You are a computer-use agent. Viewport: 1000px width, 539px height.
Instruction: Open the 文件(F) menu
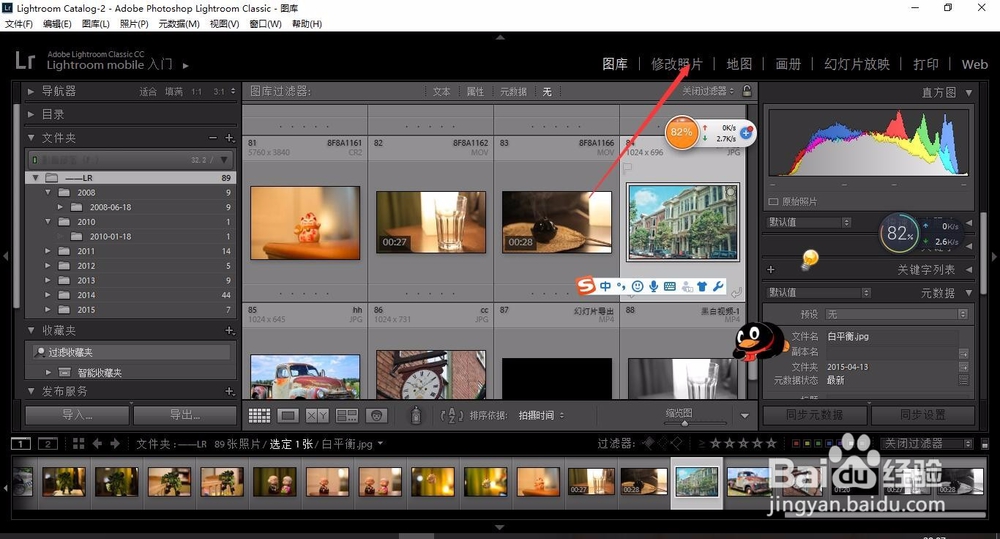point(18,24)
